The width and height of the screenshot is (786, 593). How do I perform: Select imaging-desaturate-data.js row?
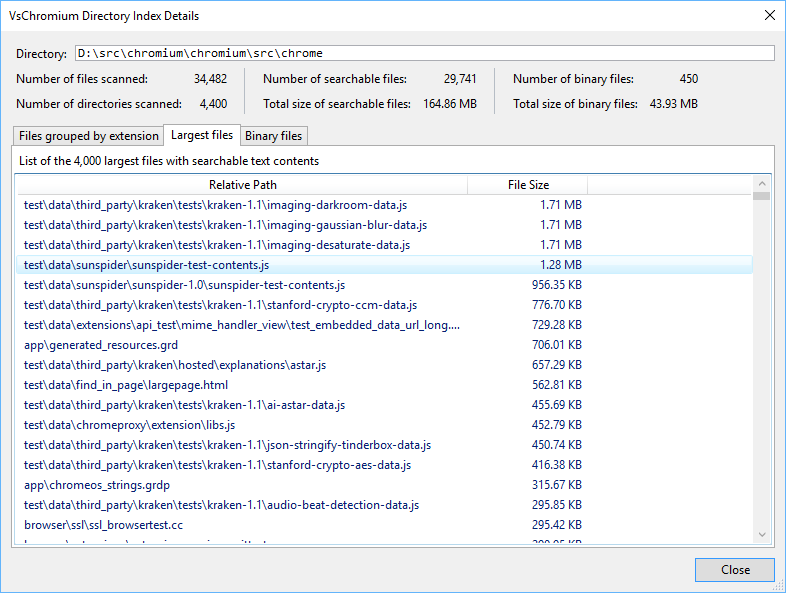385,245
